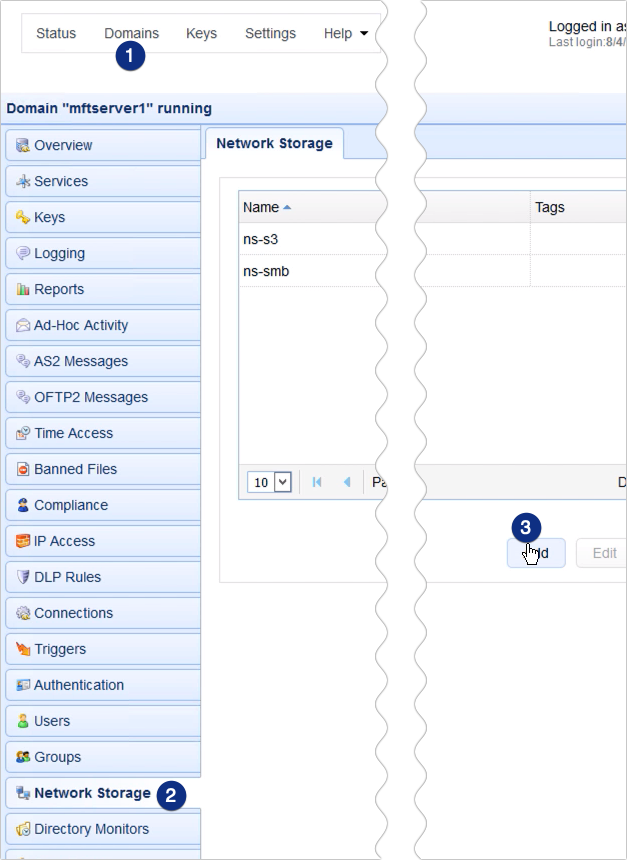Image resolution: width=627 pixels, height=860 pixels.
Task: Open Settings in top navigation
Action: (270, 33)
